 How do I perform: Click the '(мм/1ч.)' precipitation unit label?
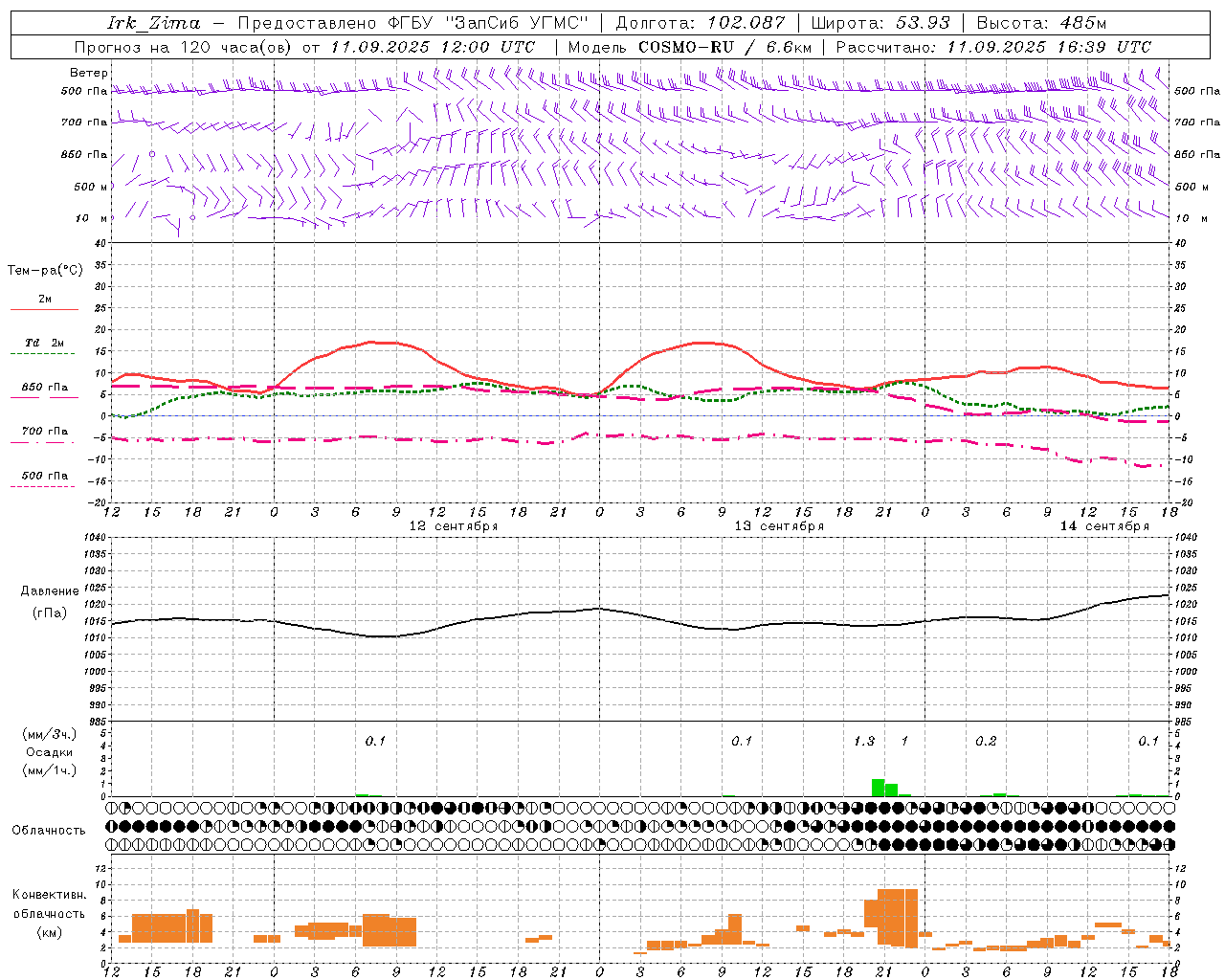click(50, 770)
